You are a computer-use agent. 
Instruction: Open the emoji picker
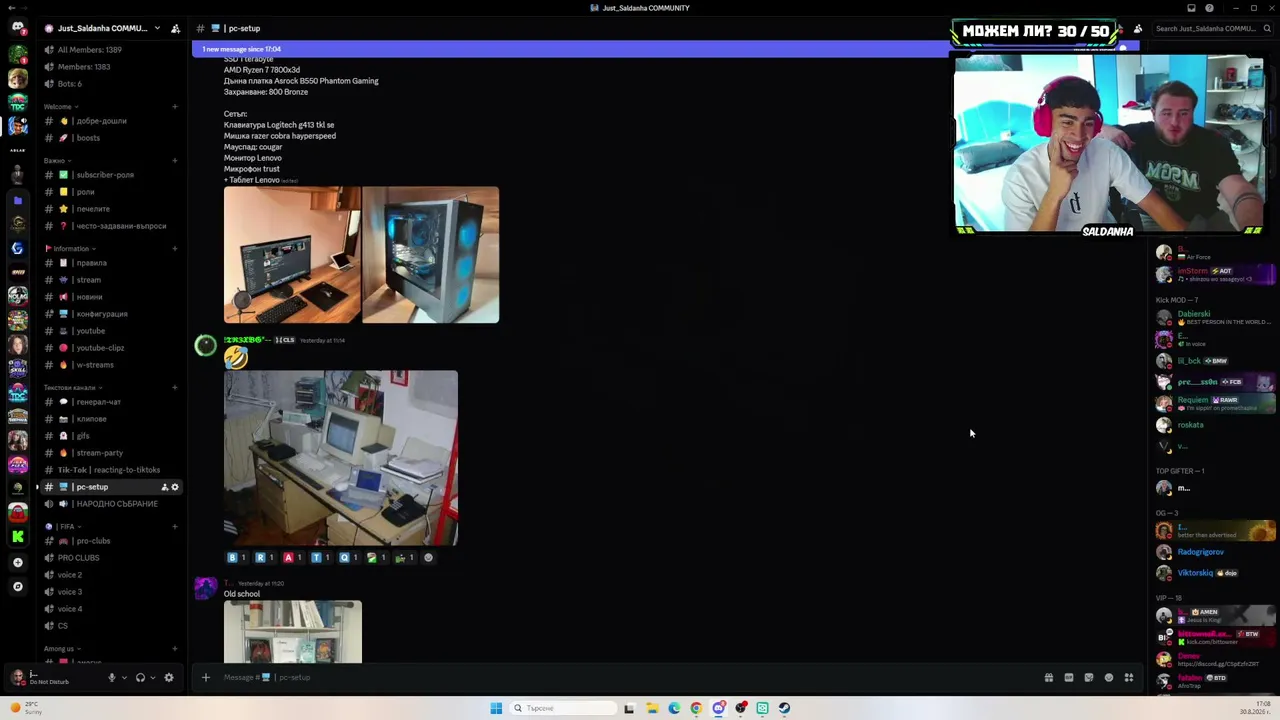(x=1109, y=678)
